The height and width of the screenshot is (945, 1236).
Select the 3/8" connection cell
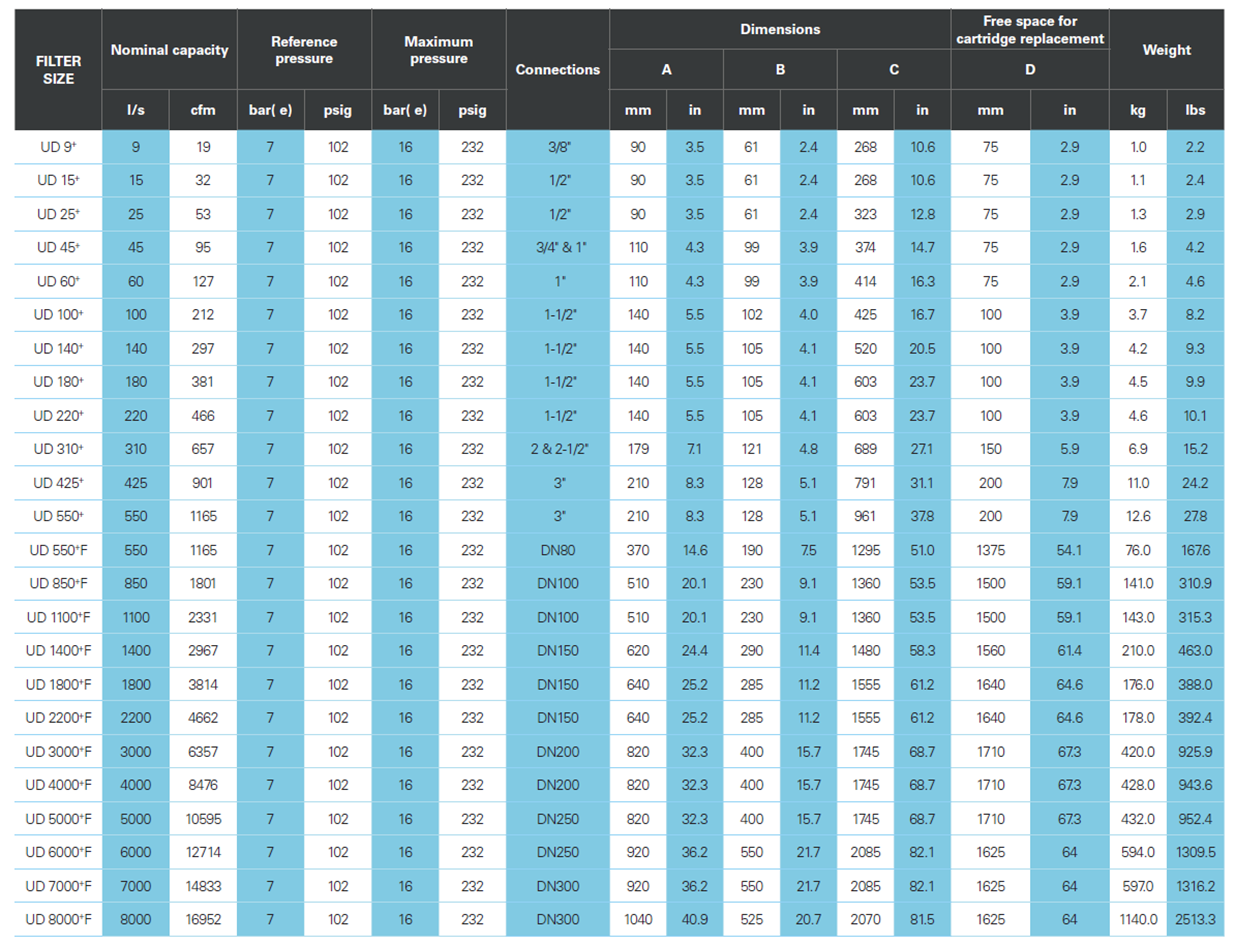pos(557,147)
